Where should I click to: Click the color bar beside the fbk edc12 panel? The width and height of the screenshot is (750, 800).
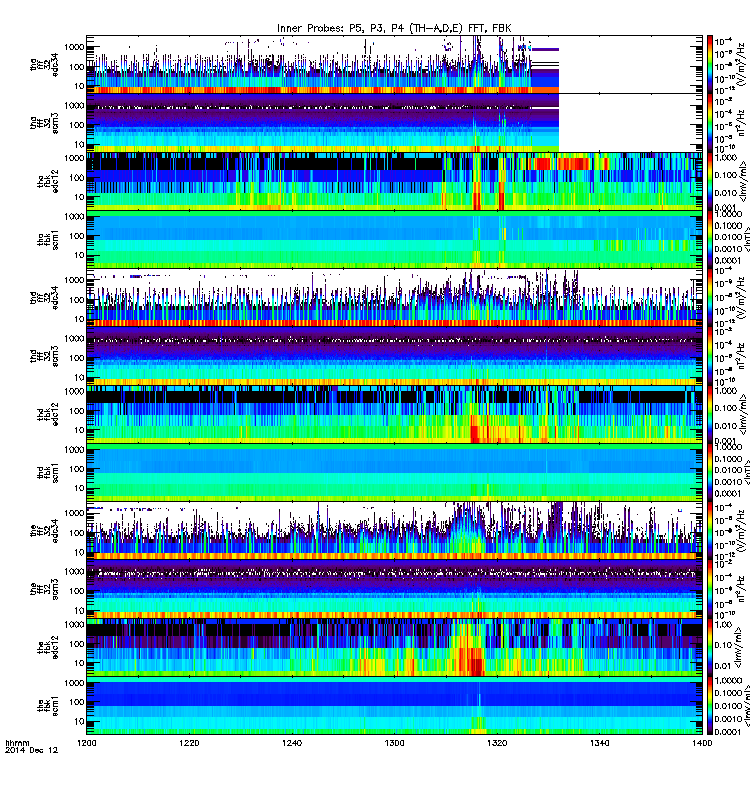(710, 648)
